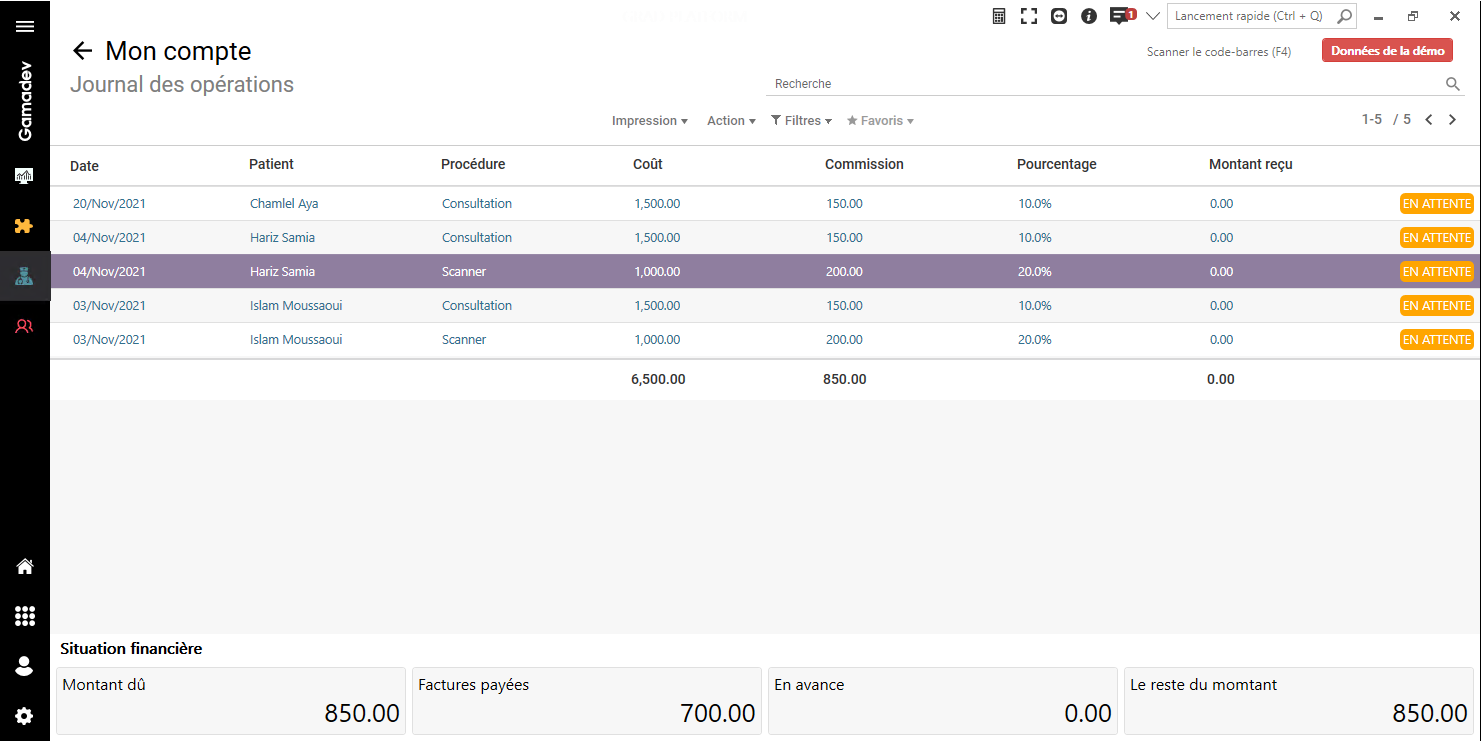The image size is (1481, 741).
Task: Sort table by Commission column header
Action: coord(864,164)
